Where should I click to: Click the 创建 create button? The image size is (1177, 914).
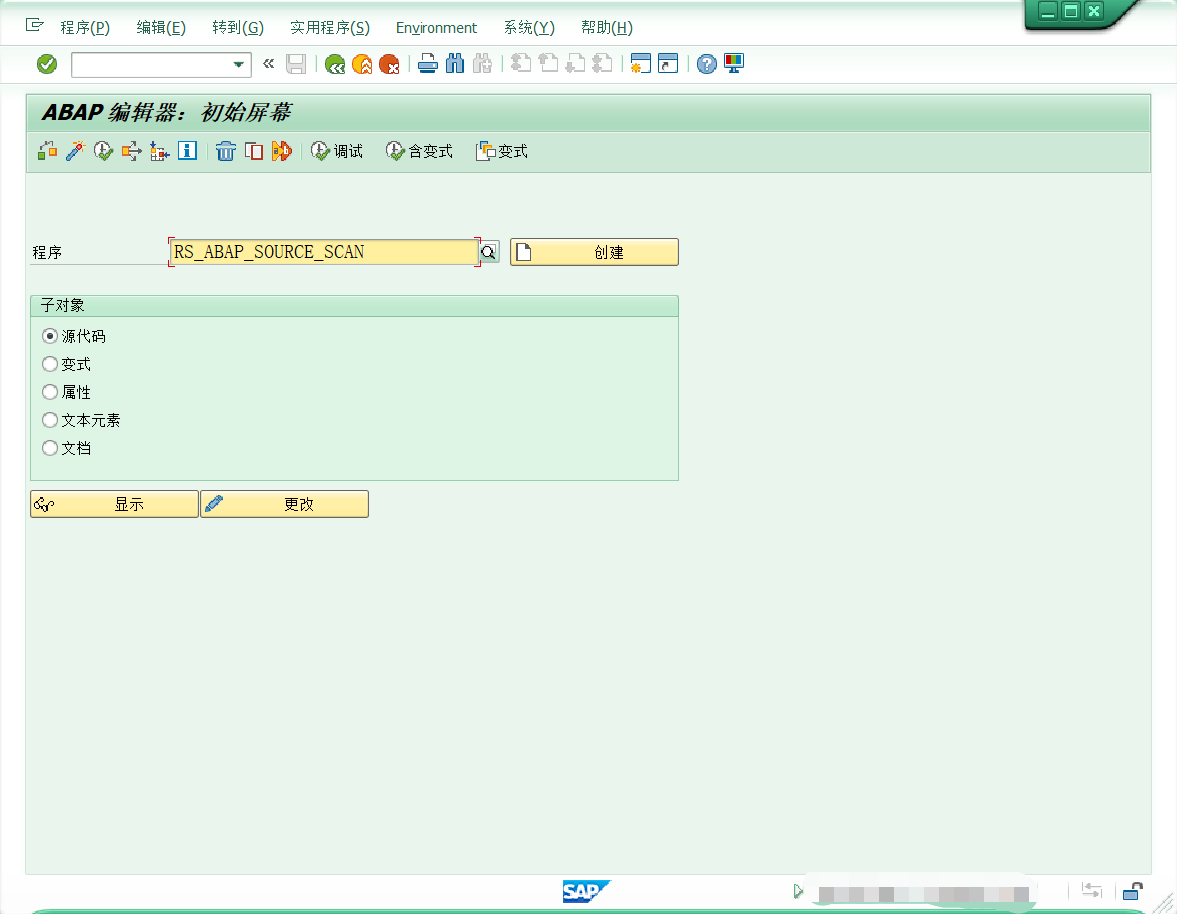(x=593, y=251)
